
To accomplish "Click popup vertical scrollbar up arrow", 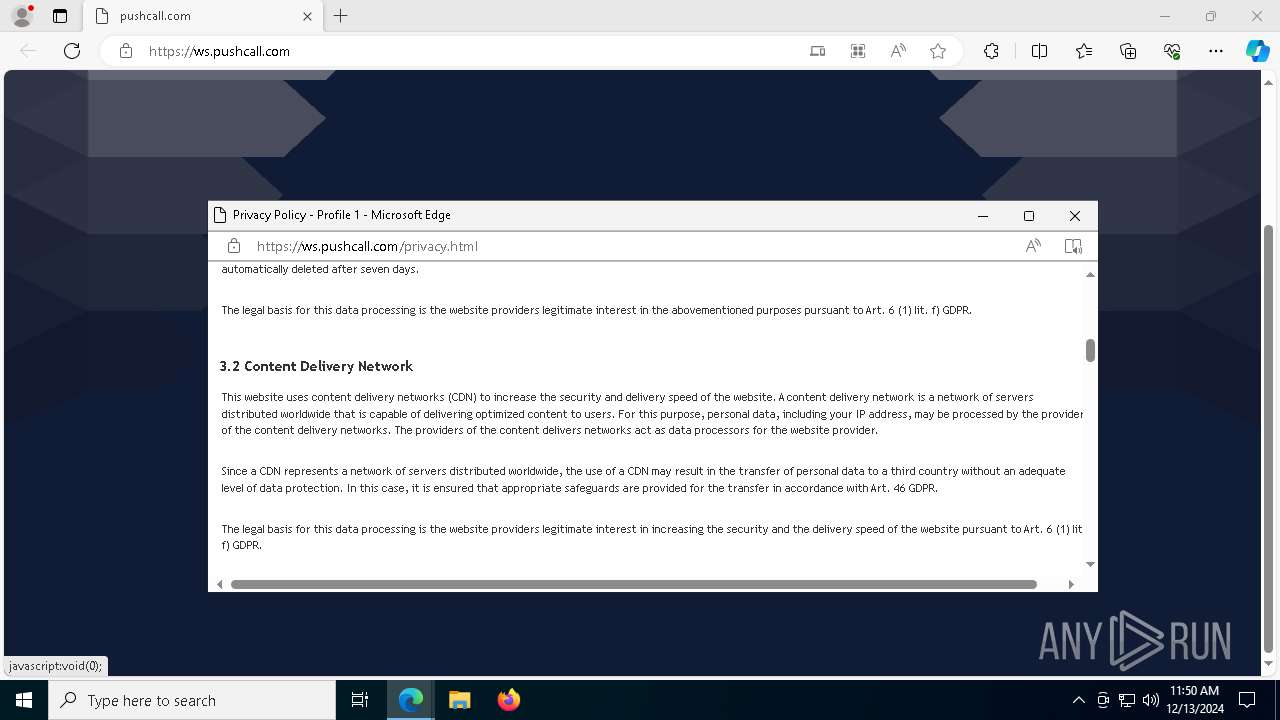I will (1090, 274).
